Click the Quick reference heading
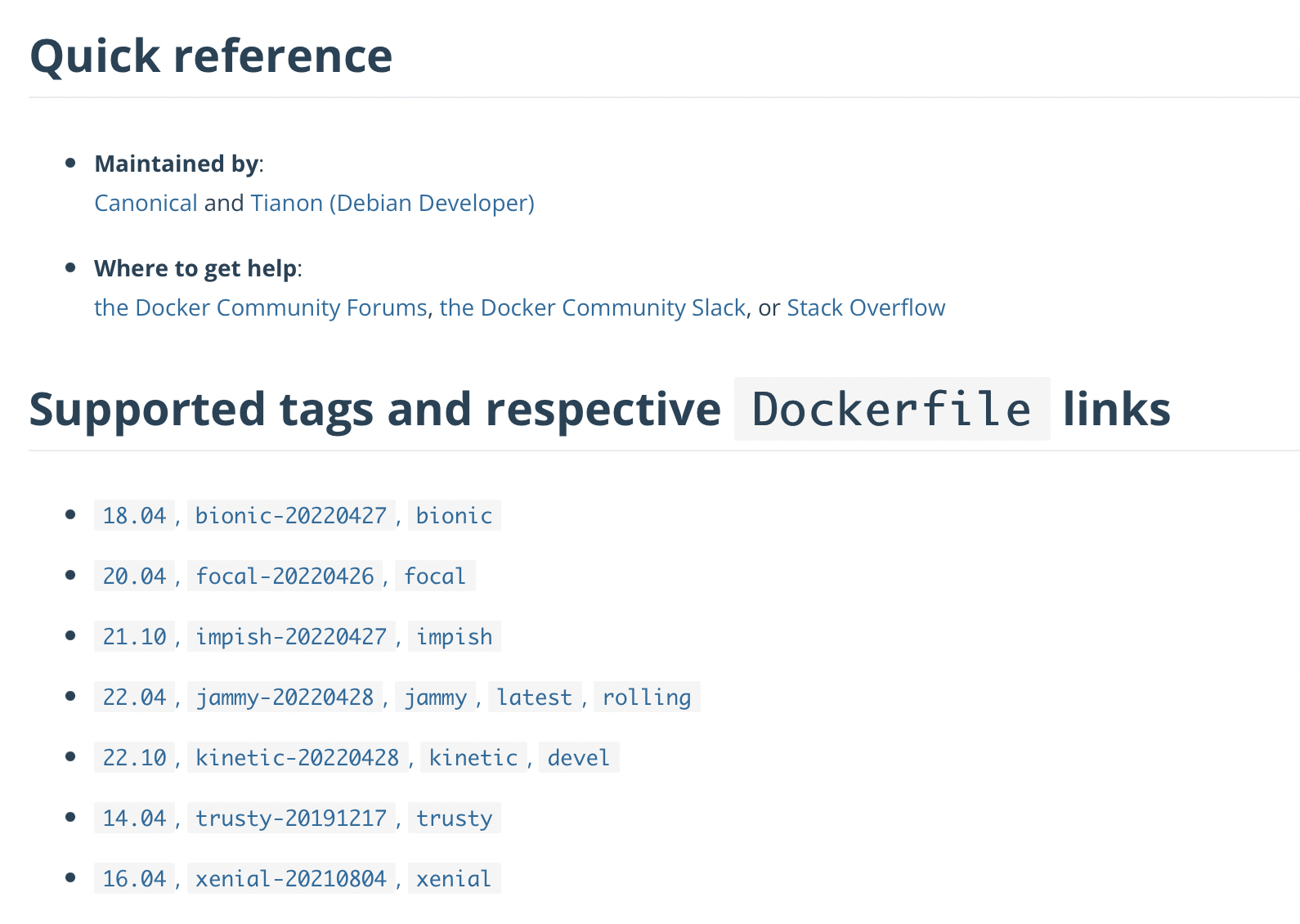The width and height of the screenshot is (1300, 924). coord(211,56)
